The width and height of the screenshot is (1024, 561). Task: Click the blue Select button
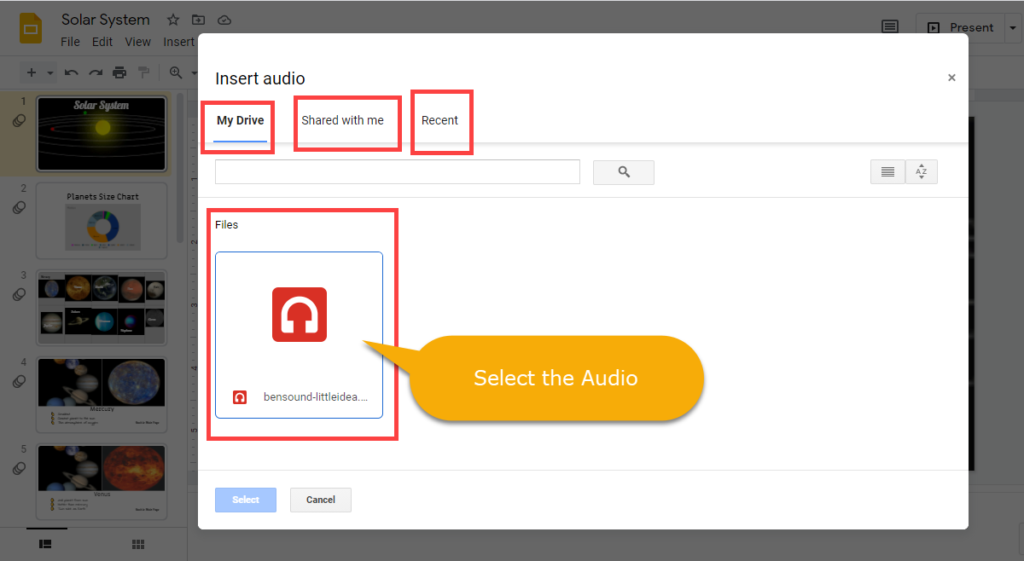pos(246,500)
